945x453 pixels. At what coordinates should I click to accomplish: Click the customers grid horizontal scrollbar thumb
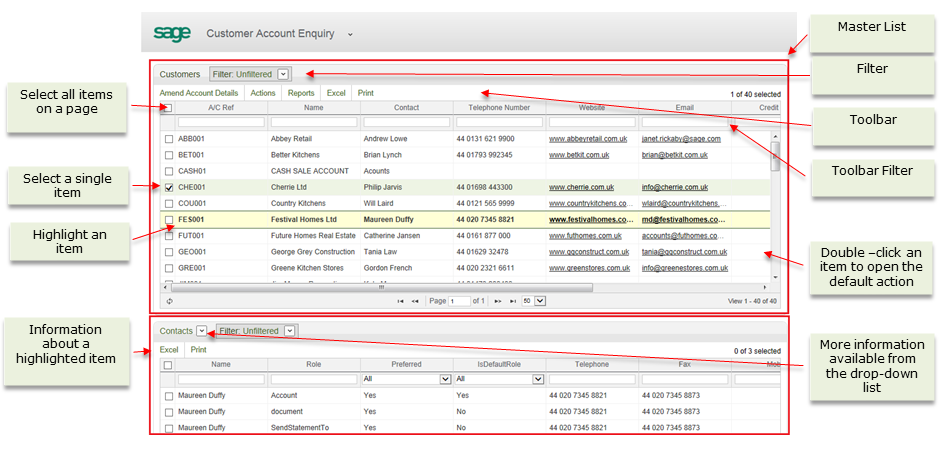coord(381,288)
